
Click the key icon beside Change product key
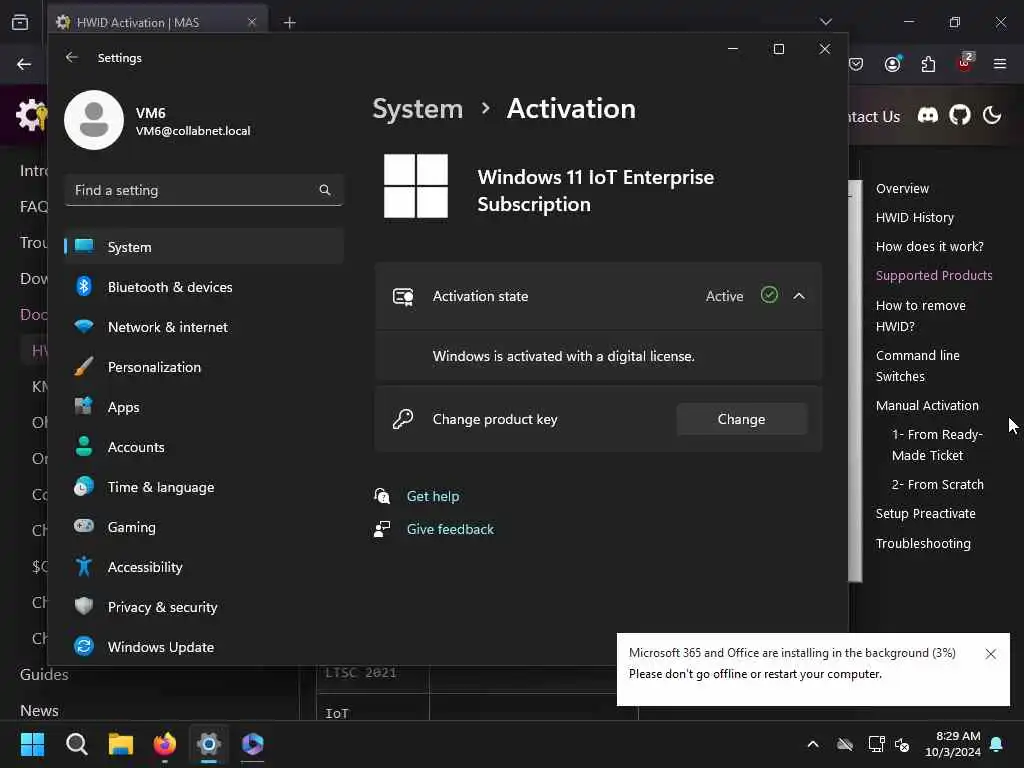coord(403,419)
